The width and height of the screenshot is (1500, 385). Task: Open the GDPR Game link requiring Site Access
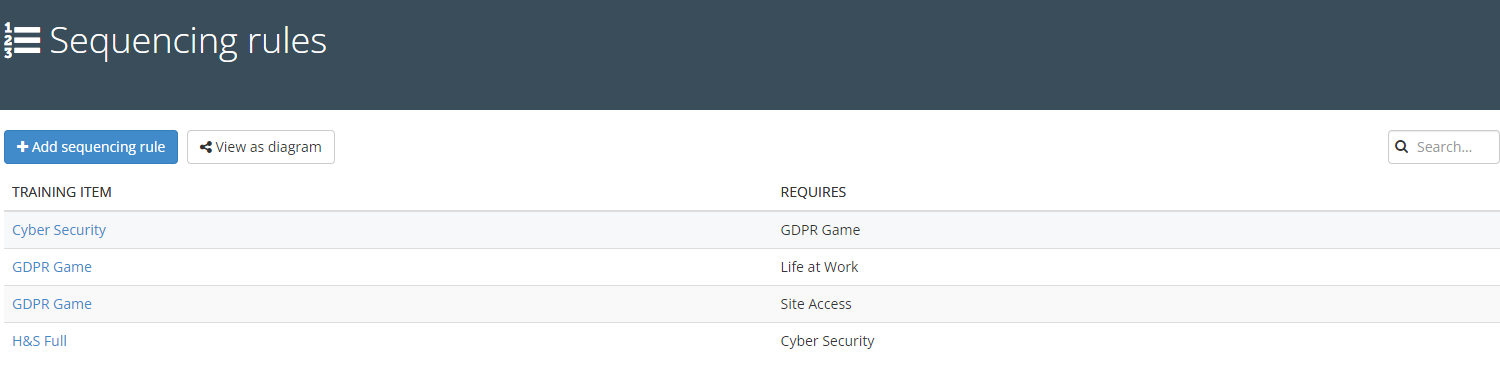(x=52, y=304)
